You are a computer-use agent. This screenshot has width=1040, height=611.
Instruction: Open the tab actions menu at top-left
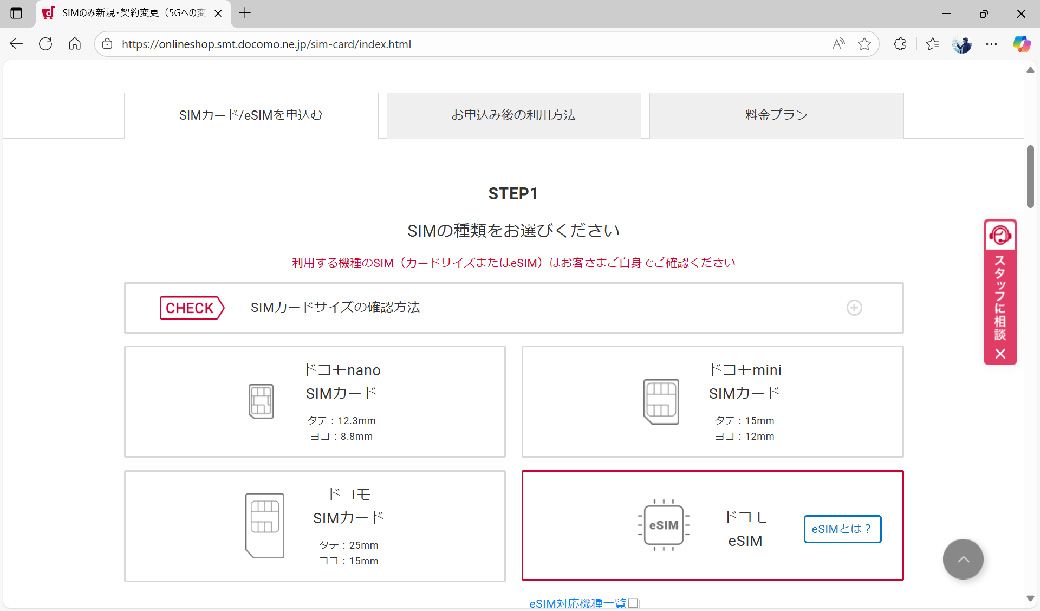(16, 13)
